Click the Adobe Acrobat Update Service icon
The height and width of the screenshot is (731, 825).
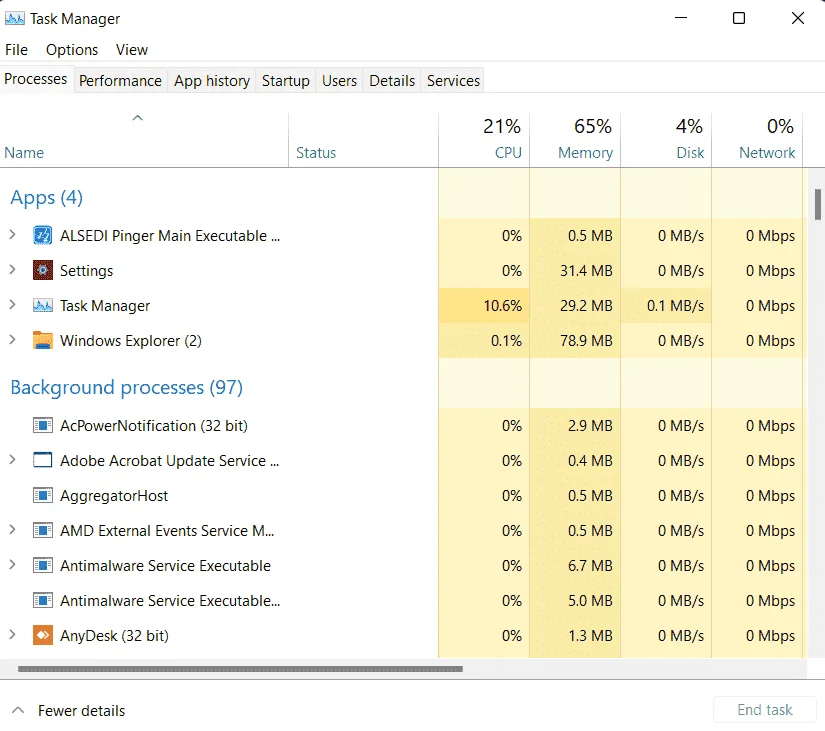(43, 460)
